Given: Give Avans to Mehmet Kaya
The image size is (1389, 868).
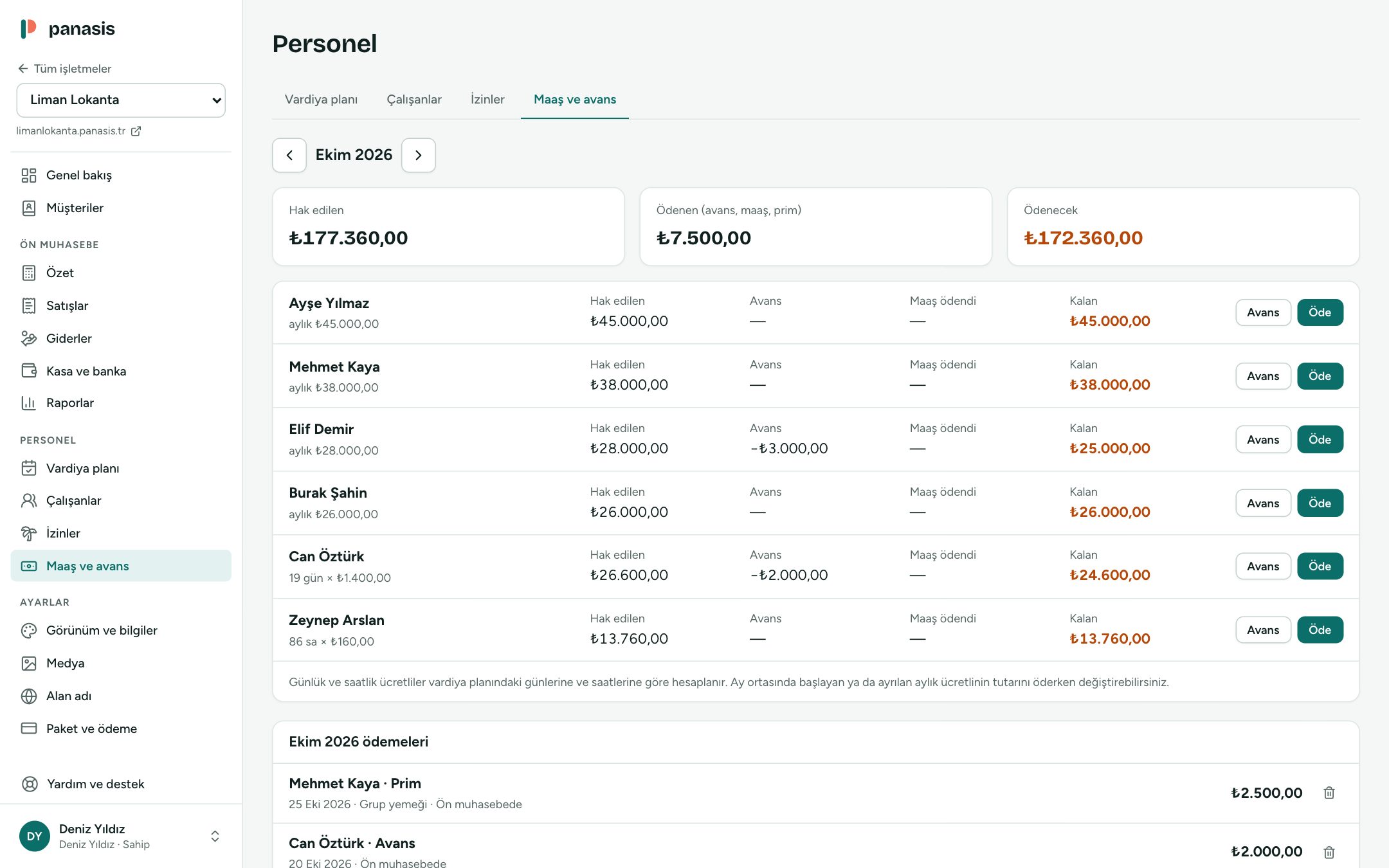Looking at the screenshot, I should point(1263,376).
